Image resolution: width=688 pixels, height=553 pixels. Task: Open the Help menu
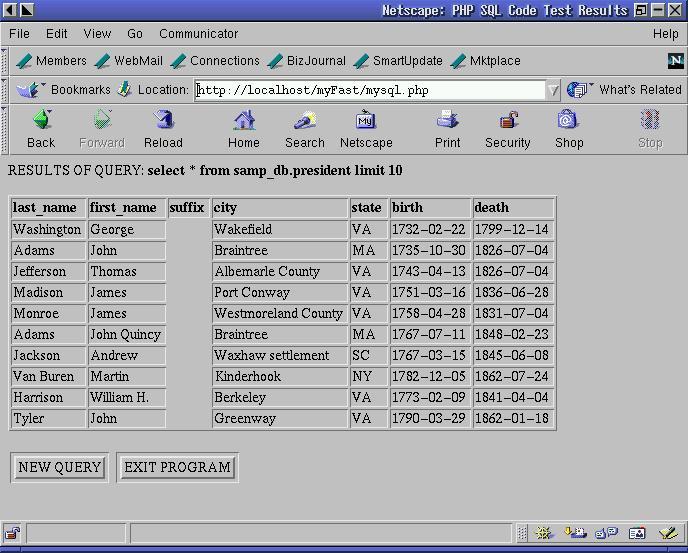665,33
